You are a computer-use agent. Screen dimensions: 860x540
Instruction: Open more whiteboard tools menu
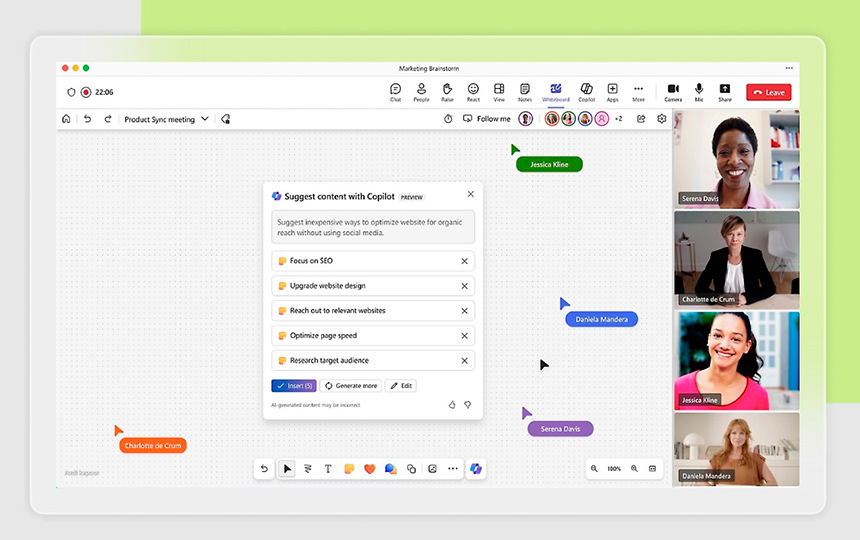(452, 469)
